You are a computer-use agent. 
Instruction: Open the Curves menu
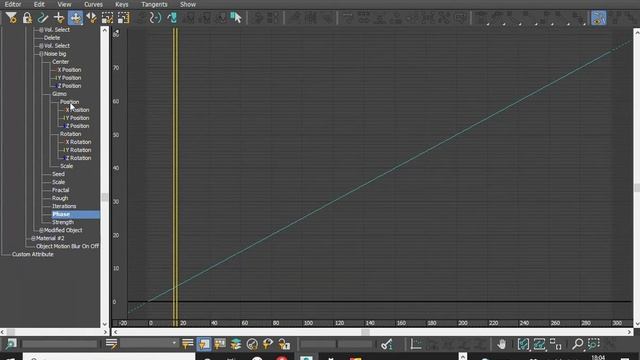pos(93,4)
